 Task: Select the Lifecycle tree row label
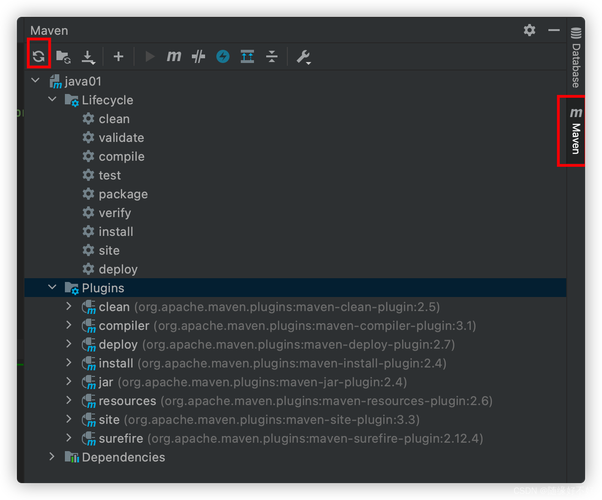(108, 100)
